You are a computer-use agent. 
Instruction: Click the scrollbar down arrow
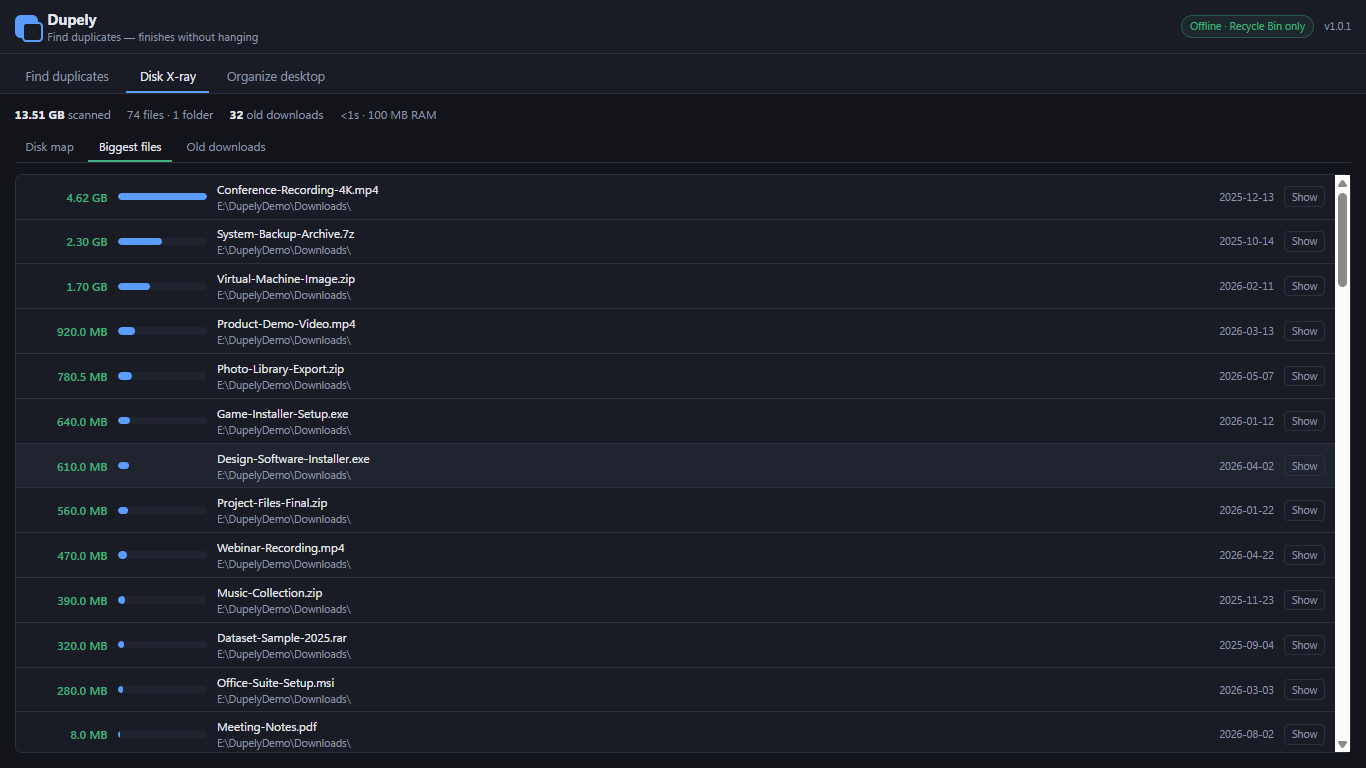(x=1342, y=744)
